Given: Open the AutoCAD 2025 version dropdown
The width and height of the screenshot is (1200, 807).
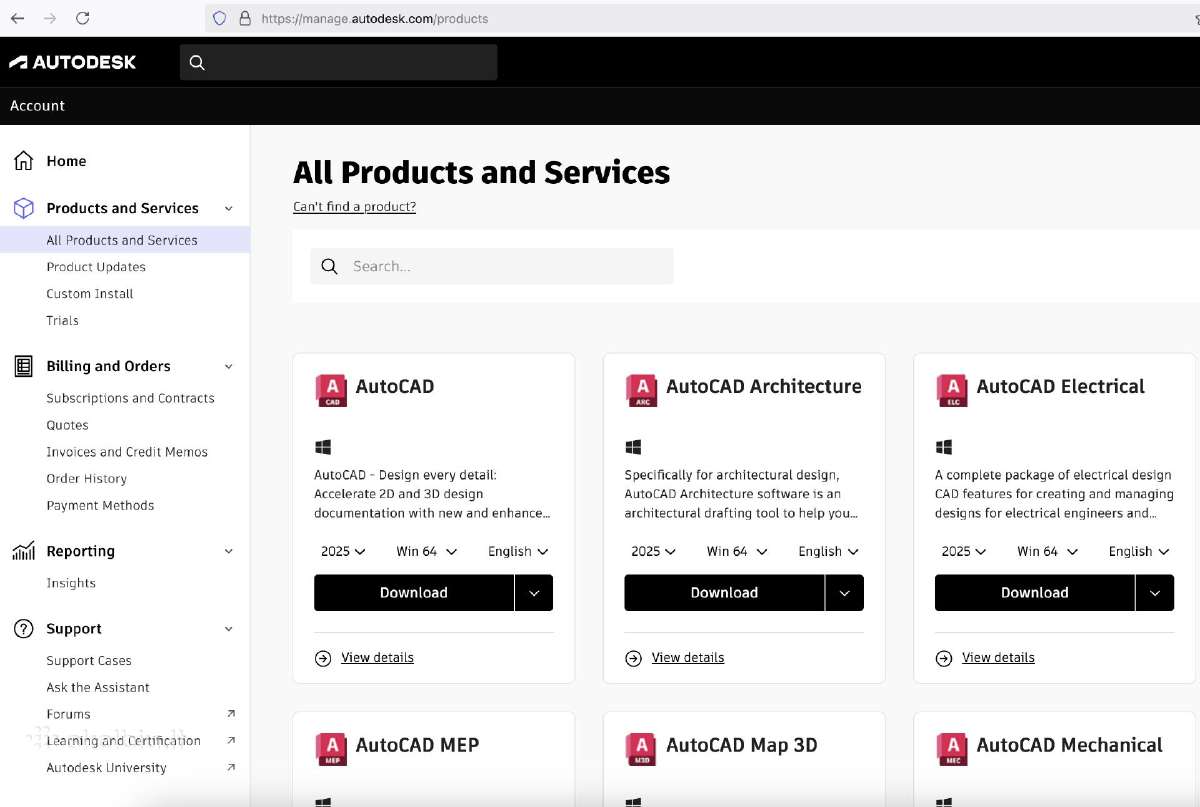Looking at the screenshot, I should tap(343, 551).
